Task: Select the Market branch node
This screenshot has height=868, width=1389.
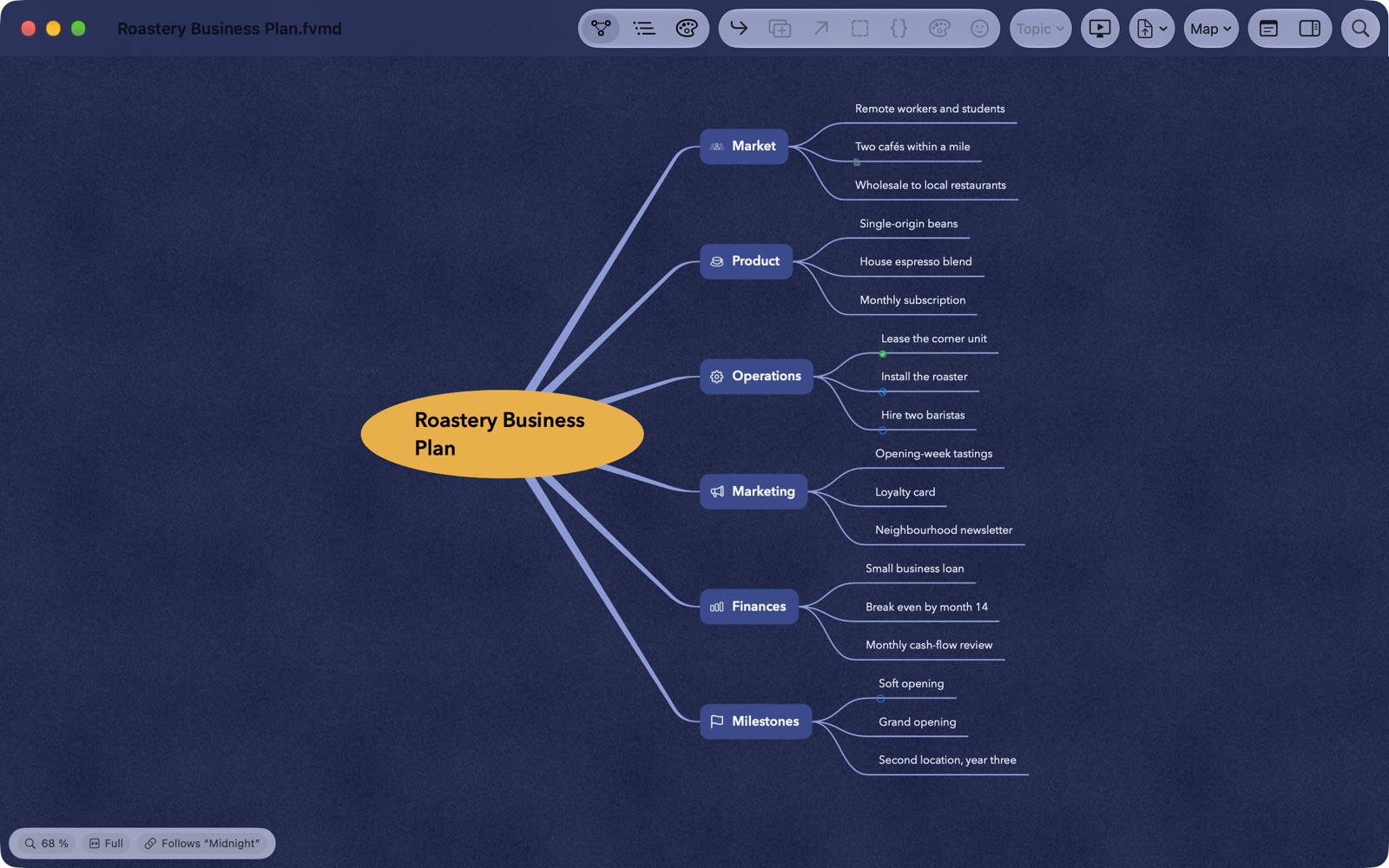Action: [x=744, y=146]
